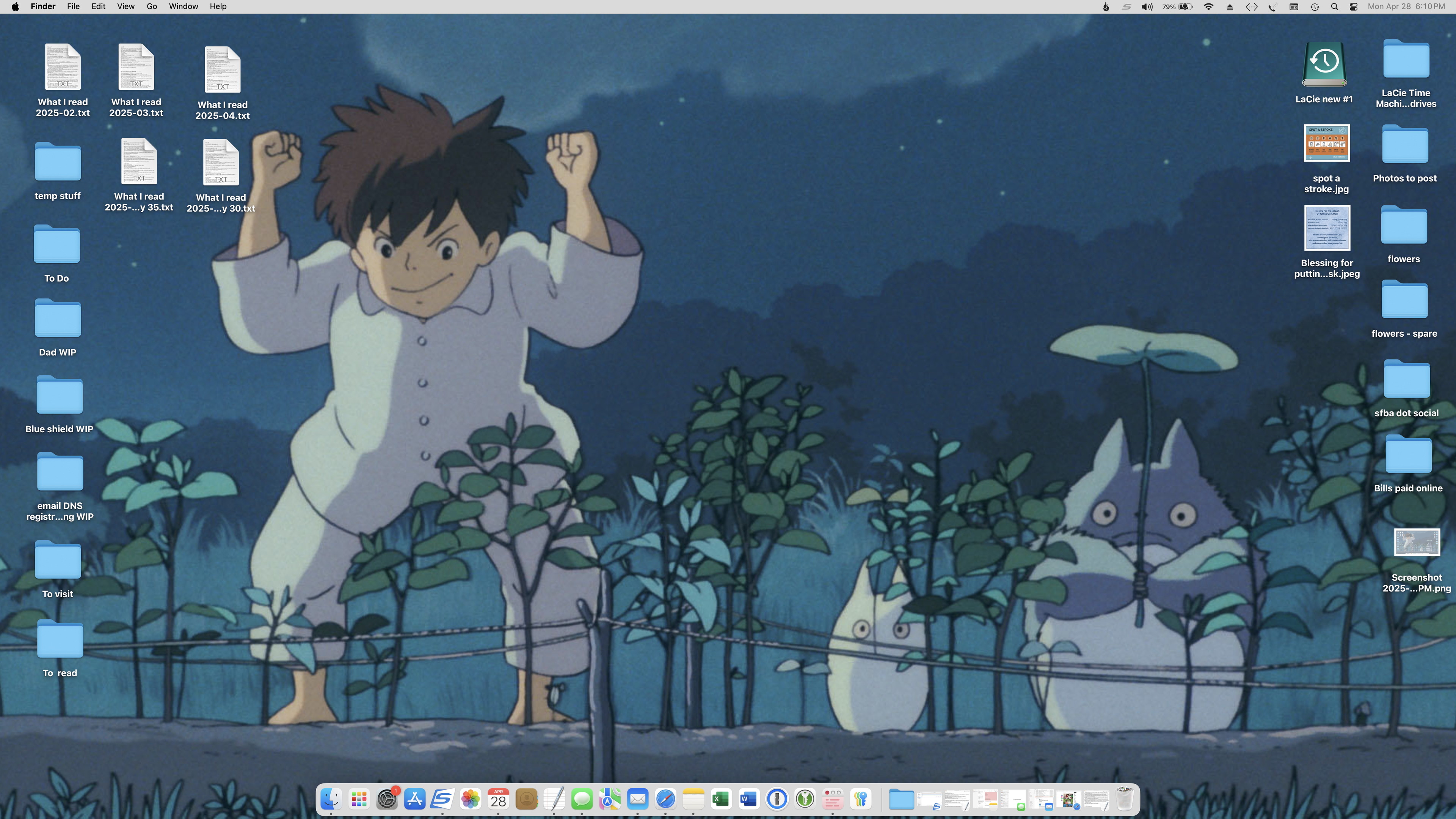The width and height of the screenshot is (1456, 819).
Task: Launch Microsoft Excel from Dock
Action: pos(721,799)
